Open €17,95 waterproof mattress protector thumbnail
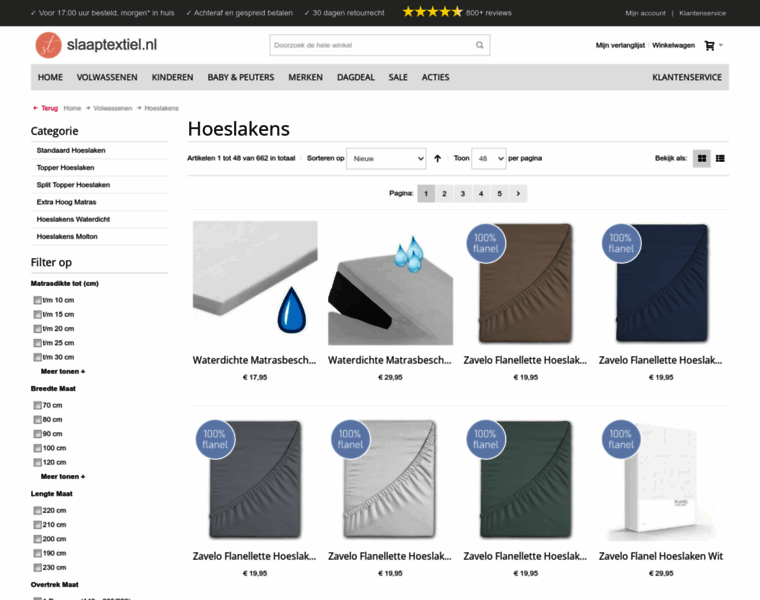This screenshot has height=600, width=760. pyautogui.click(x=255, y=283)
